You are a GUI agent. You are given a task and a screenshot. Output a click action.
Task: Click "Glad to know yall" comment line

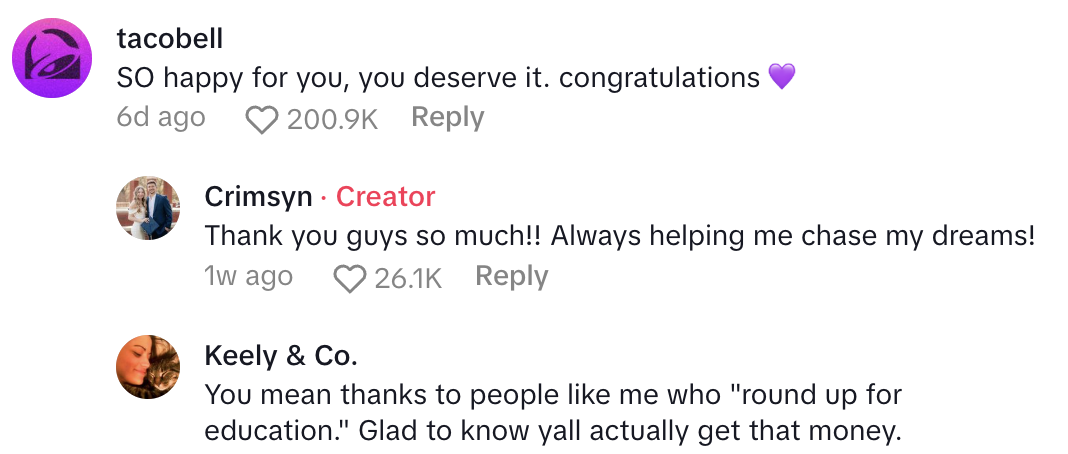pyautogui.click(x=553, y=432)
